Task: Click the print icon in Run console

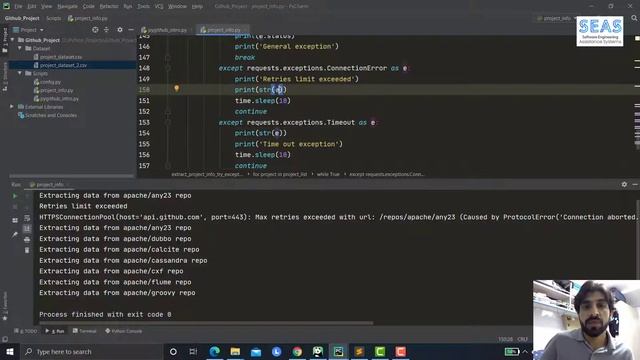Action: (27, 240)
